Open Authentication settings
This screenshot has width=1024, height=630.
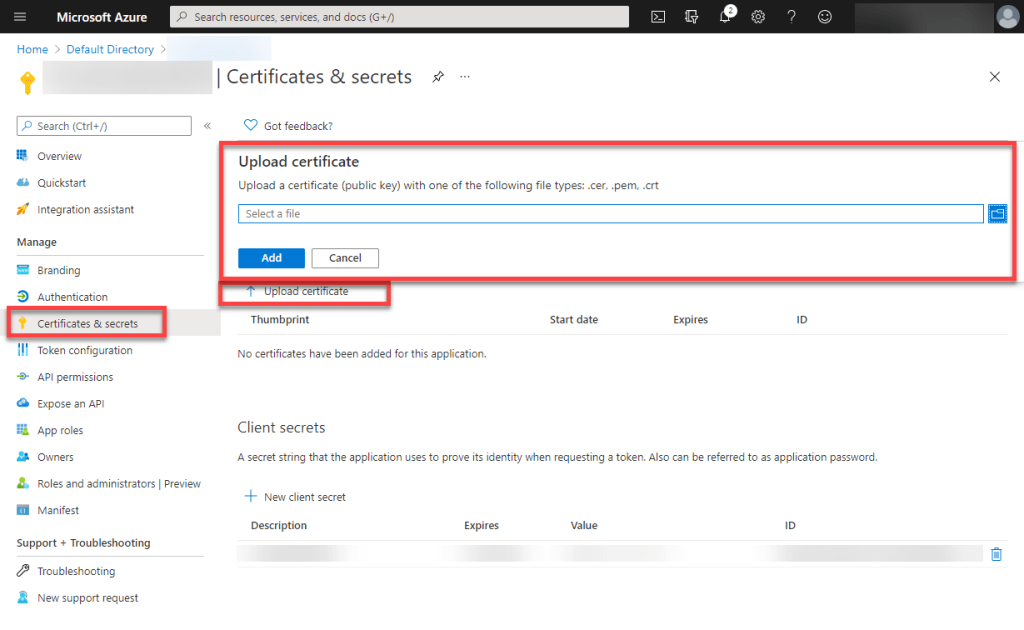[71, 296]
